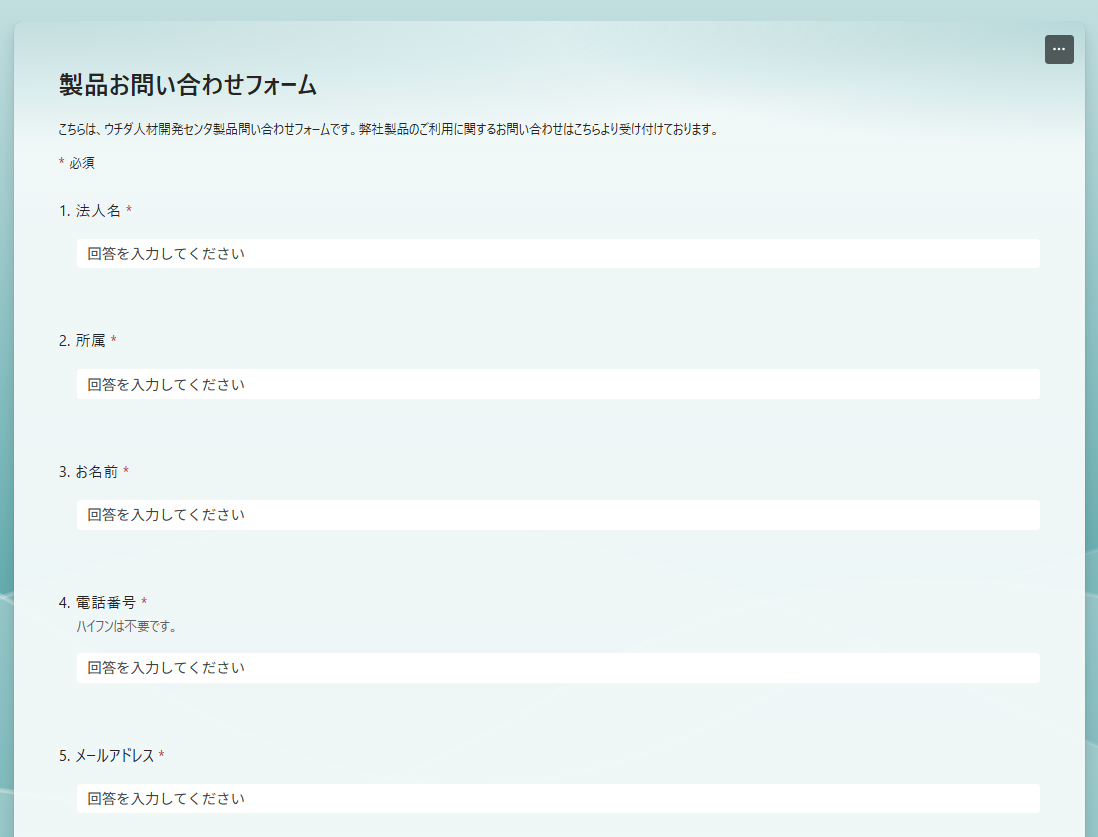This screenshot has height=837, width=1098.
Task: Click the required asterisk next to お名前
Action: pos(126,471)
